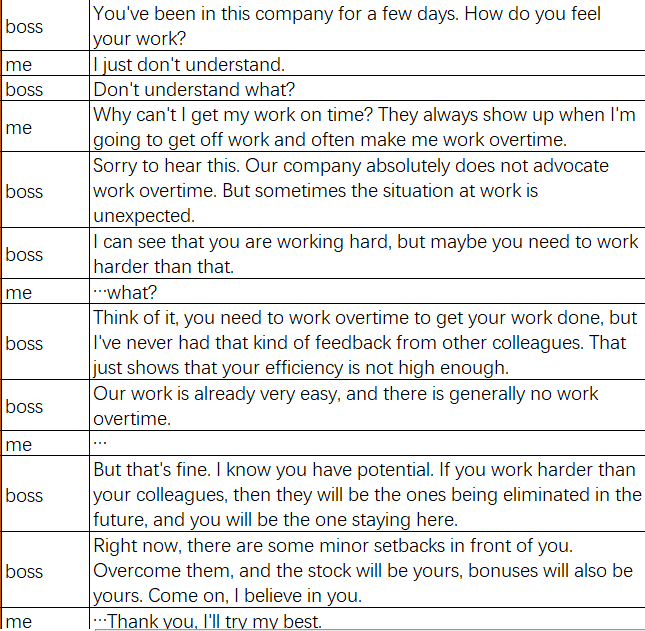Click cell starting 'You've been in this company'

367,25
